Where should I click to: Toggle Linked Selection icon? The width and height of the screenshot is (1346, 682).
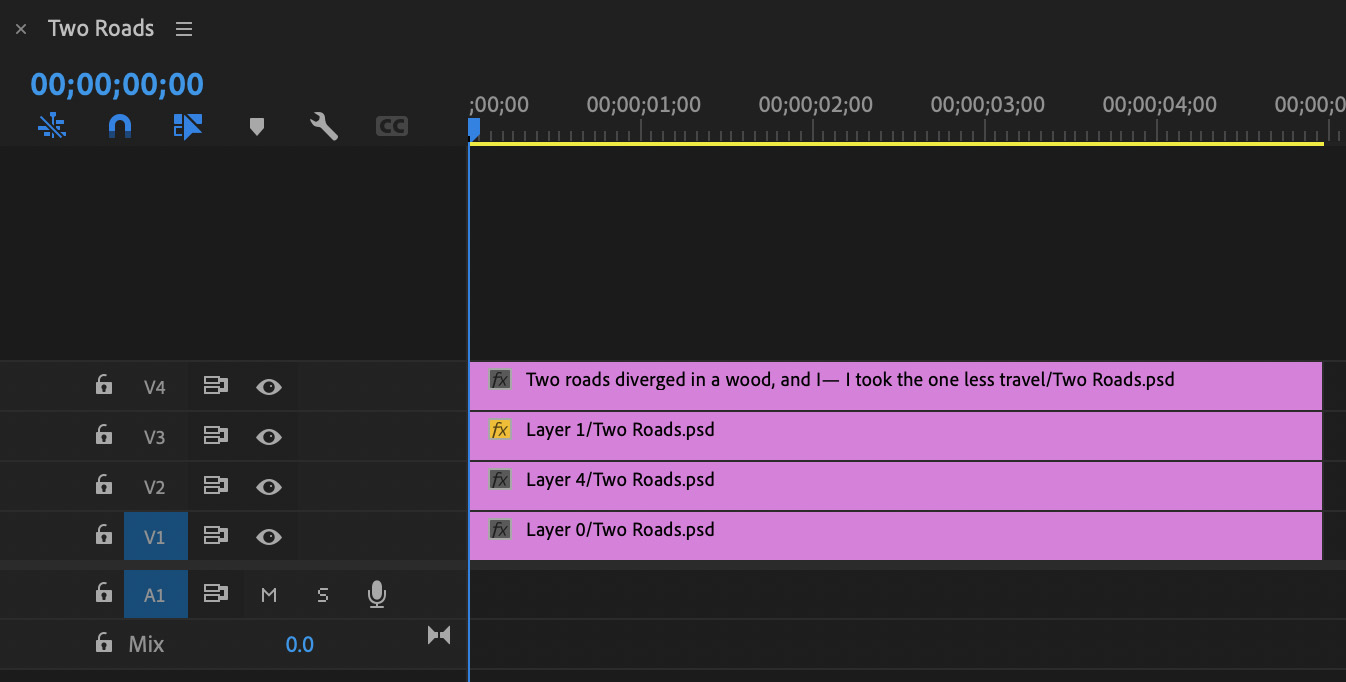click(x=188, y=126)
